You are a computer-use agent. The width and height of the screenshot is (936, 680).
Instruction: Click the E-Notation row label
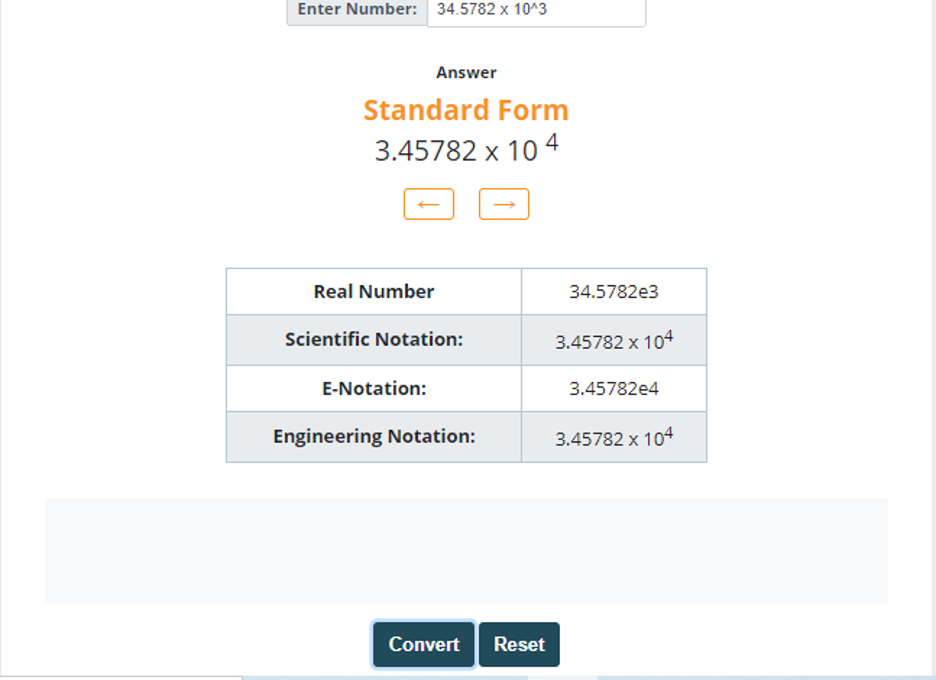[x=374, y=388]
